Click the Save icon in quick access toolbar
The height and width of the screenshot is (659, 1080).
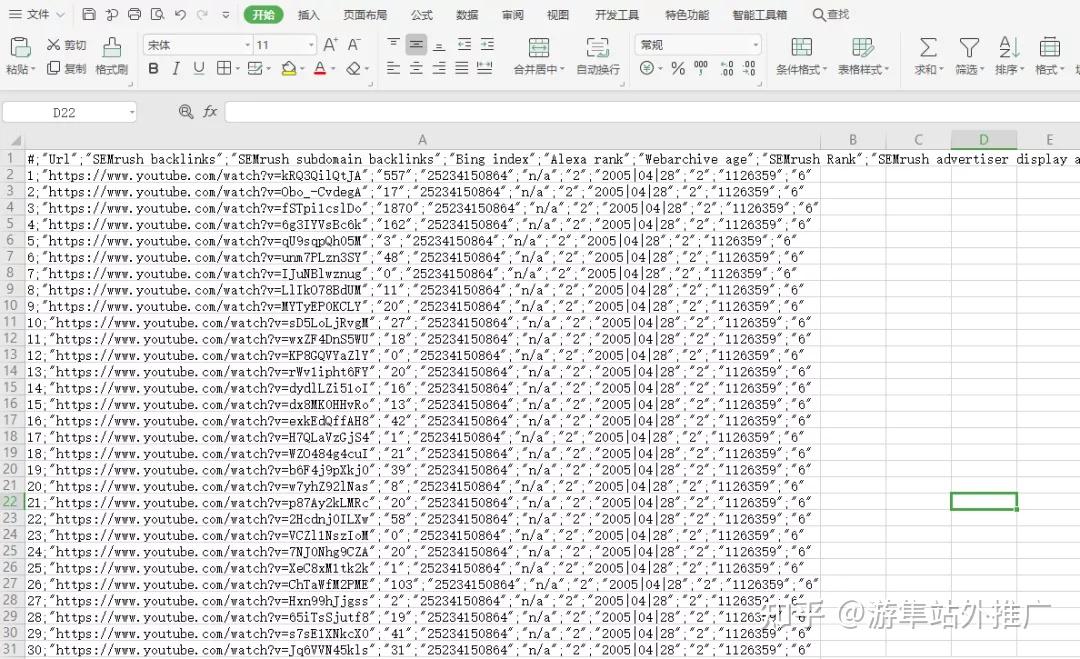pos(89,14)
